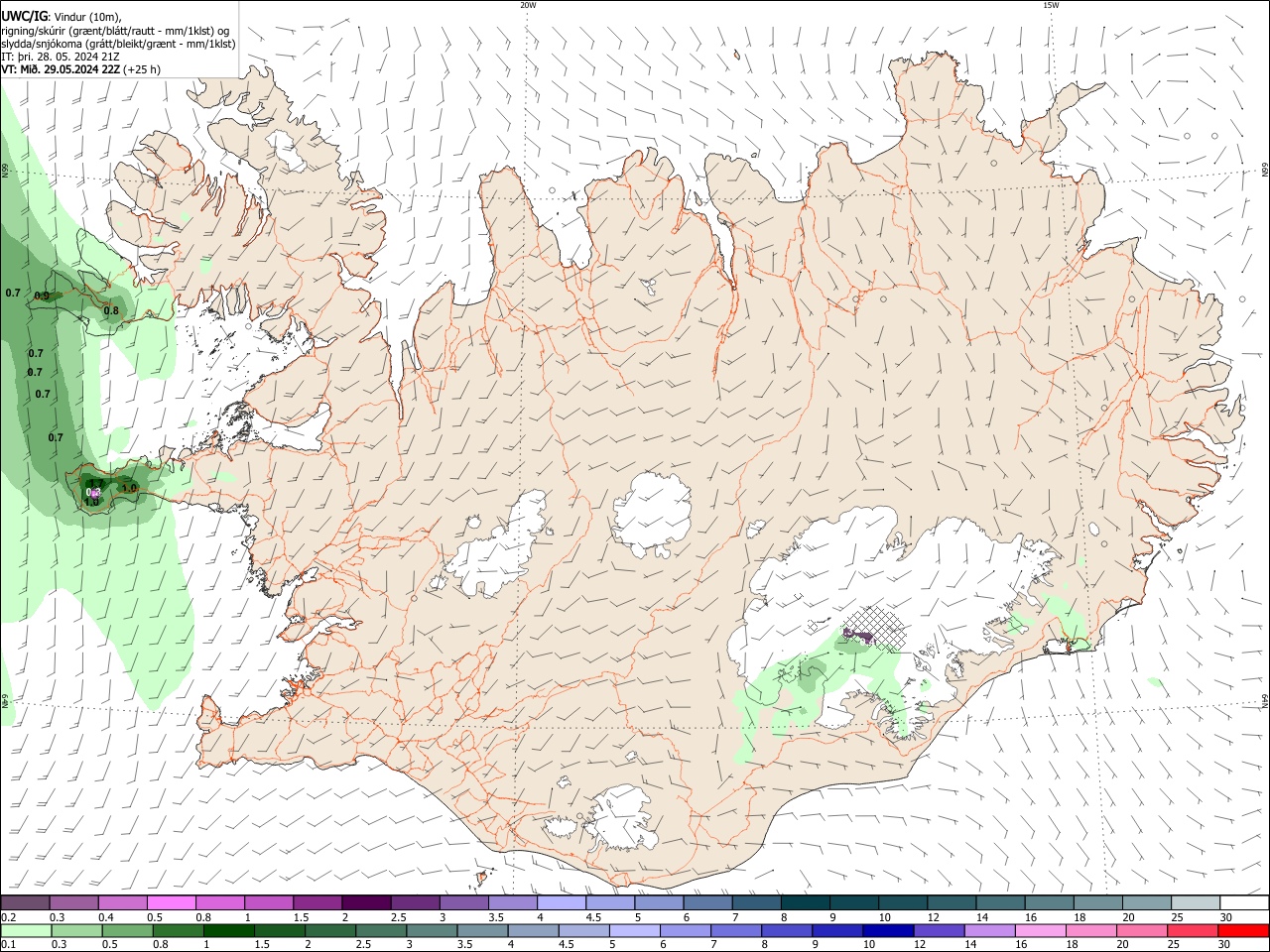Click the 0.9 precipitation value on the map

[x=42, y=296]
